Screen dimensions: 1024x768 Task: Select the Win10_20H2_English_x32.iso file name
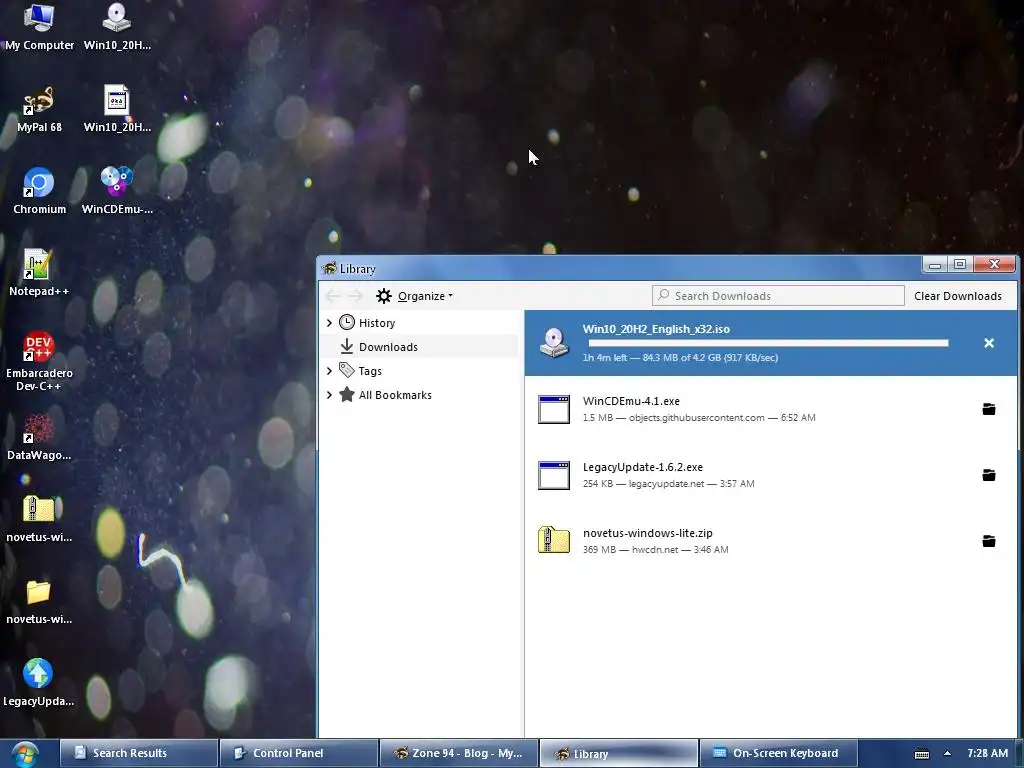(x=656, y=329)
